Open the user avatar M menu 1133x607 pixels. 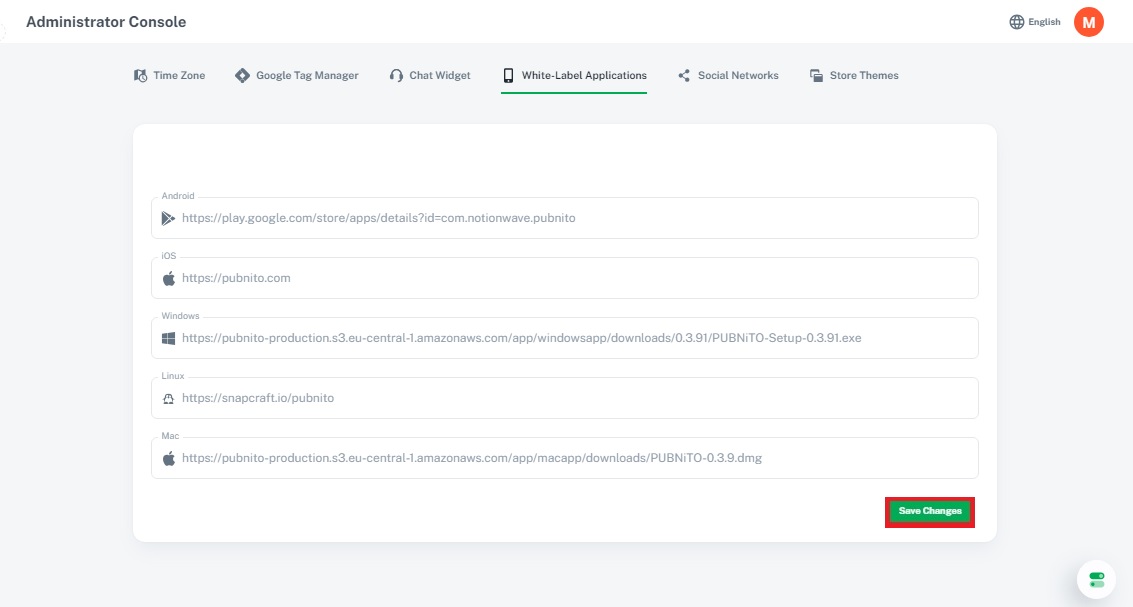(1088, 22)
